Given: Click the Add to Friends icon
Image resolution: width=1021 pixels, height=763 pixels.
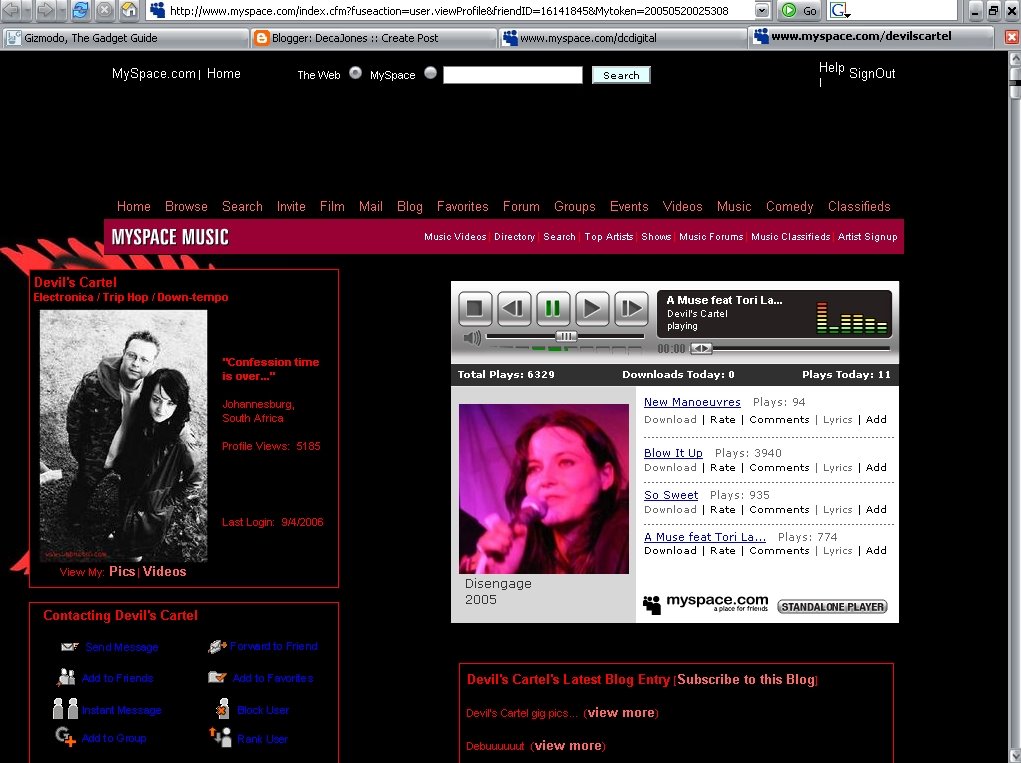Looking at the screenshot, I should (x=66, y=677).
